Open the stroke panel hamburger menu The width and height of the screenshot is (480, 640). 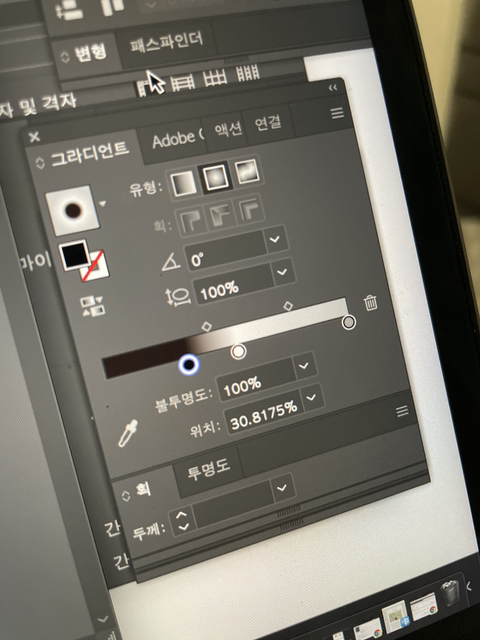point(402,411)
